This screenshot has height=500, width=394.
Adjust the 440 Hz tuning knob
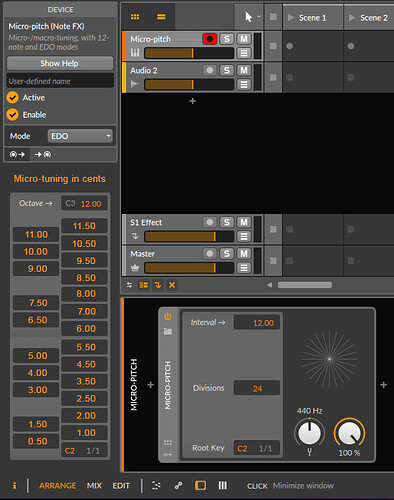309,433
